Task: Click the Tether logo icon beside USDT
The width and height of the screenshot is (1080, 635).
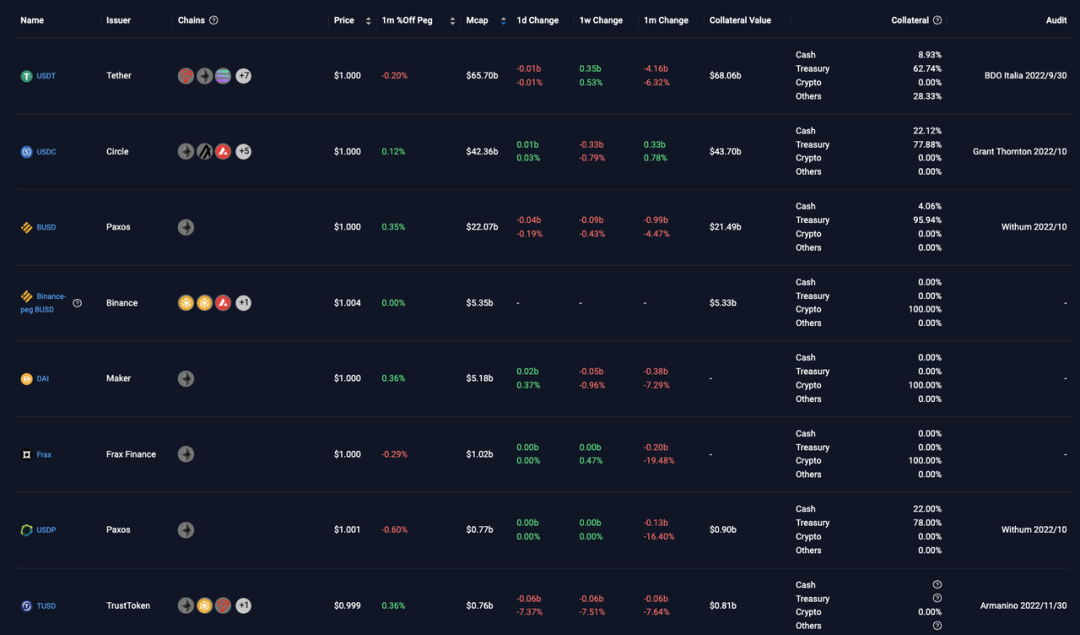Action: coord(27,76)
